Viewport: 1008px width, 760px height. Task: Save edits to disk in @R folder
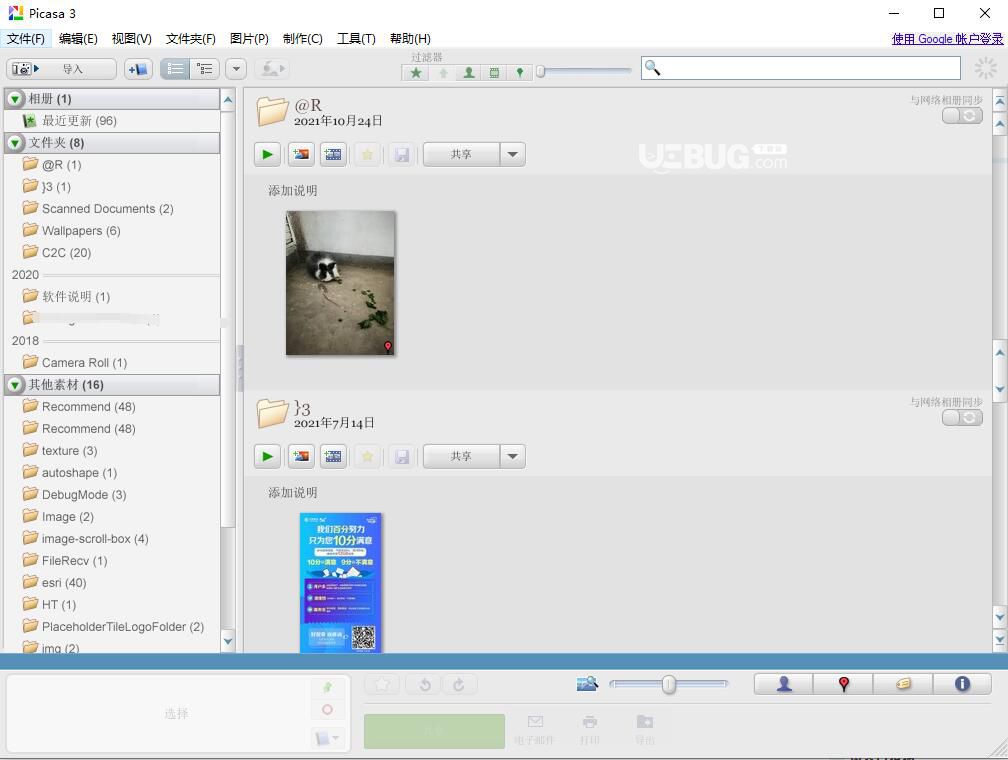402,154
